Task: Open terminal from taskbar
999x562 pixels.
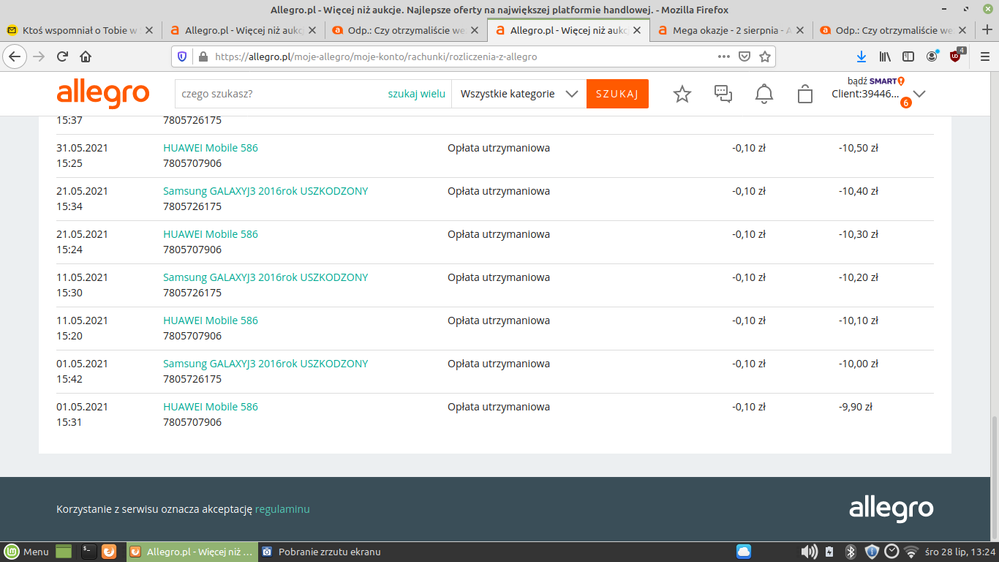Action: [x=88, y=552]
